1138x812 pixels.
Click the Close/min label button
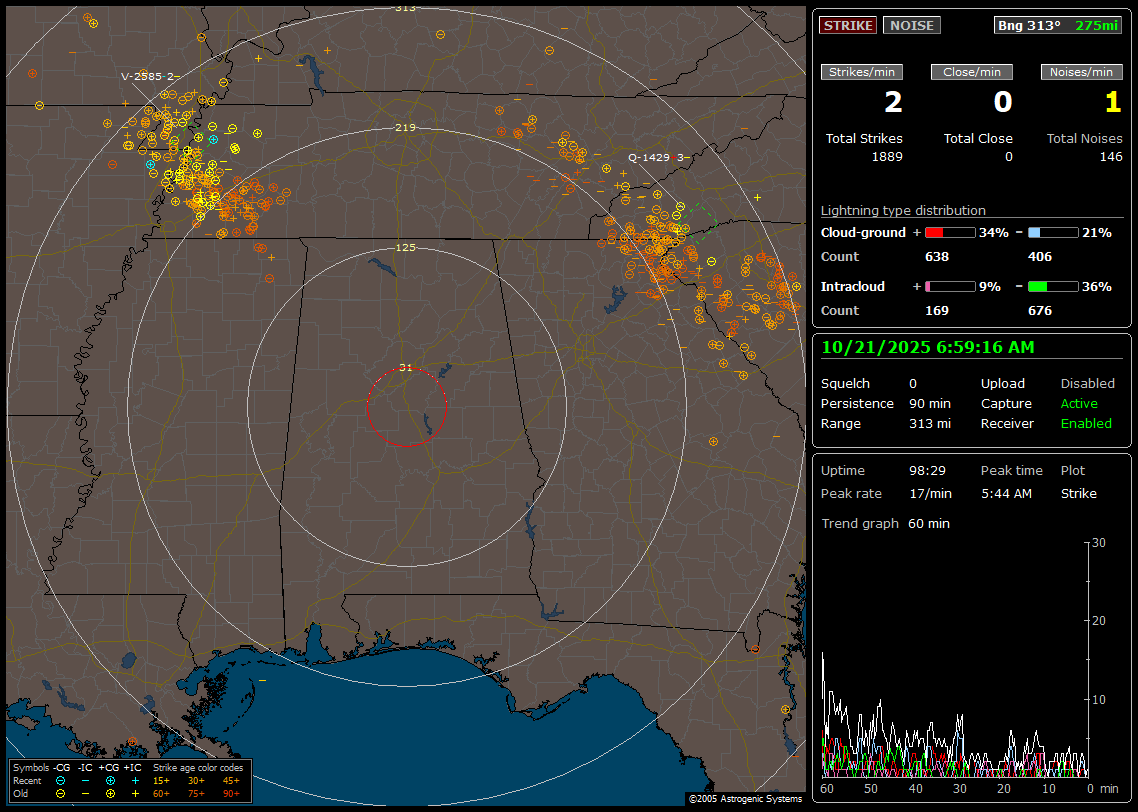[x=972, y=72]
